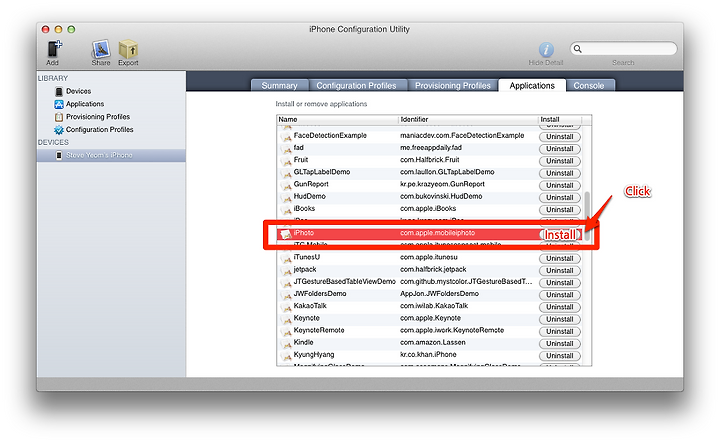The height and width of the screenshot is (442, 720).
Task: Click the magnifier icon in search field
Action: tap(578, 49)
